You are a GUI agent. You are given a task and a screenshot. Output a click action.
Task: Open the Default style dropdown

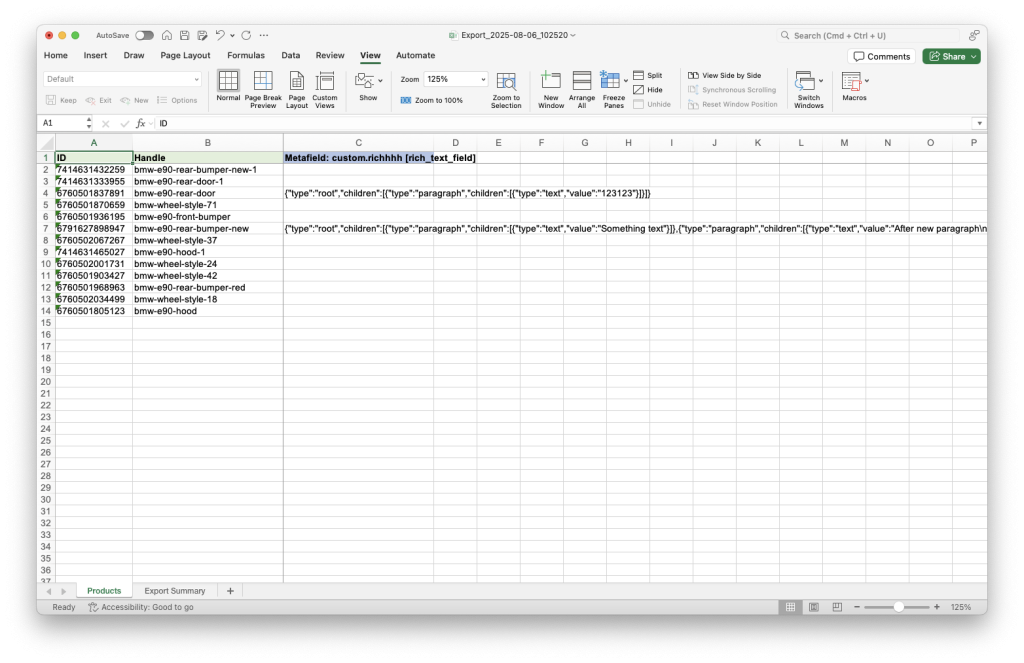point(120,78)
